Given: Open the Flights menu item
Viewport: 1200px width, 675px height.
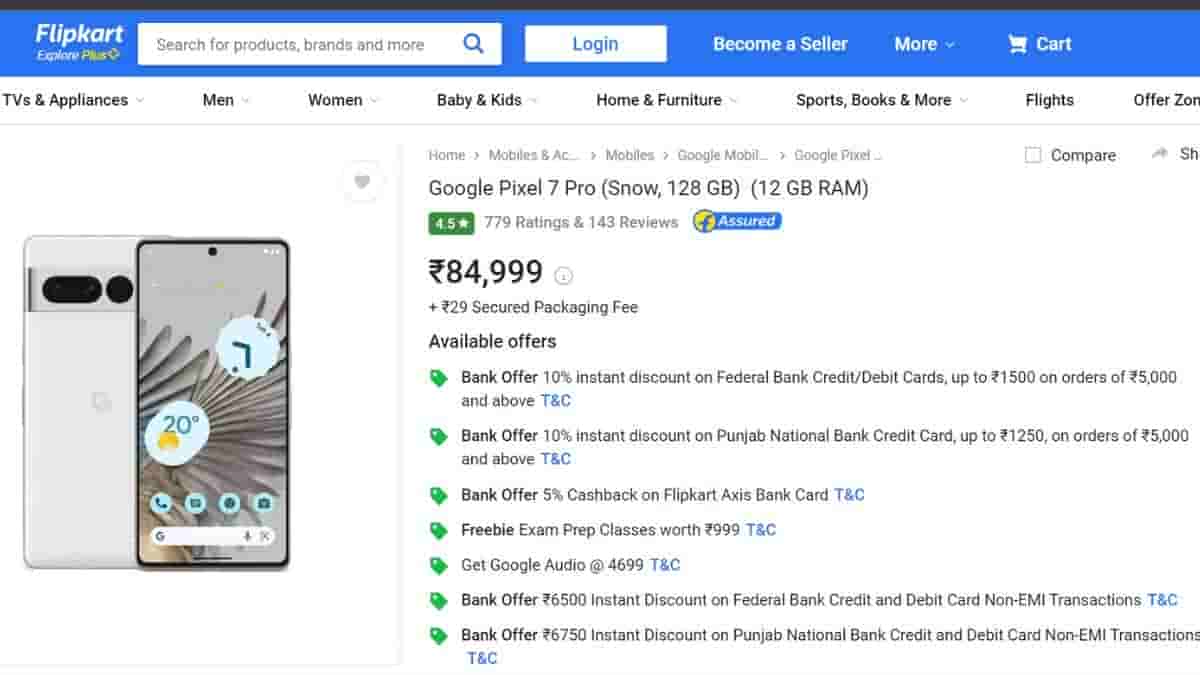Looking at the screenshot, I should click(1049, 100).
